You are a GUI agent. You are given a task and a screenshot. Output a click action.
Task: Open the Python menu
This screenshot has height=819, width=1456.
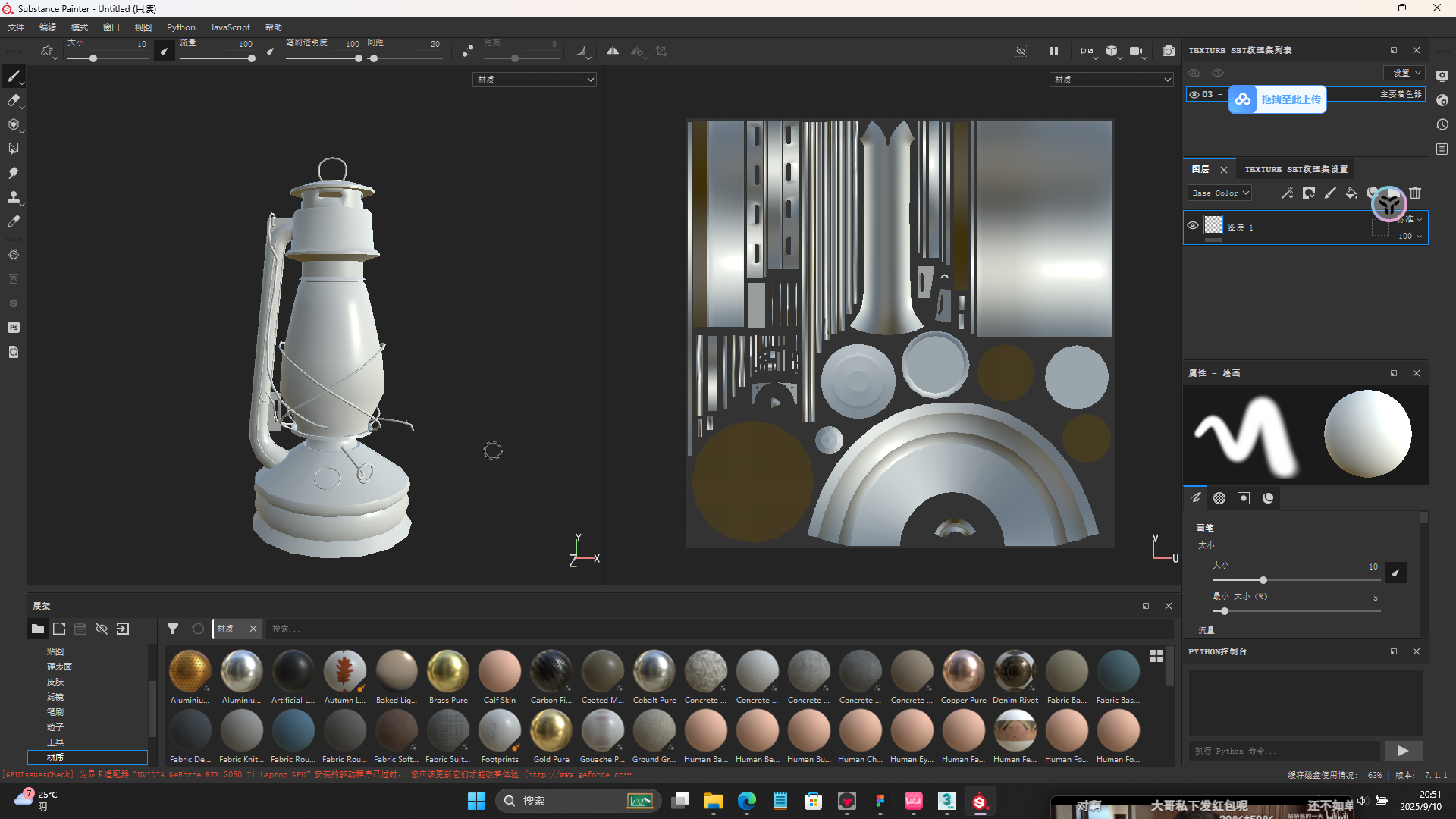coord(180,27)
